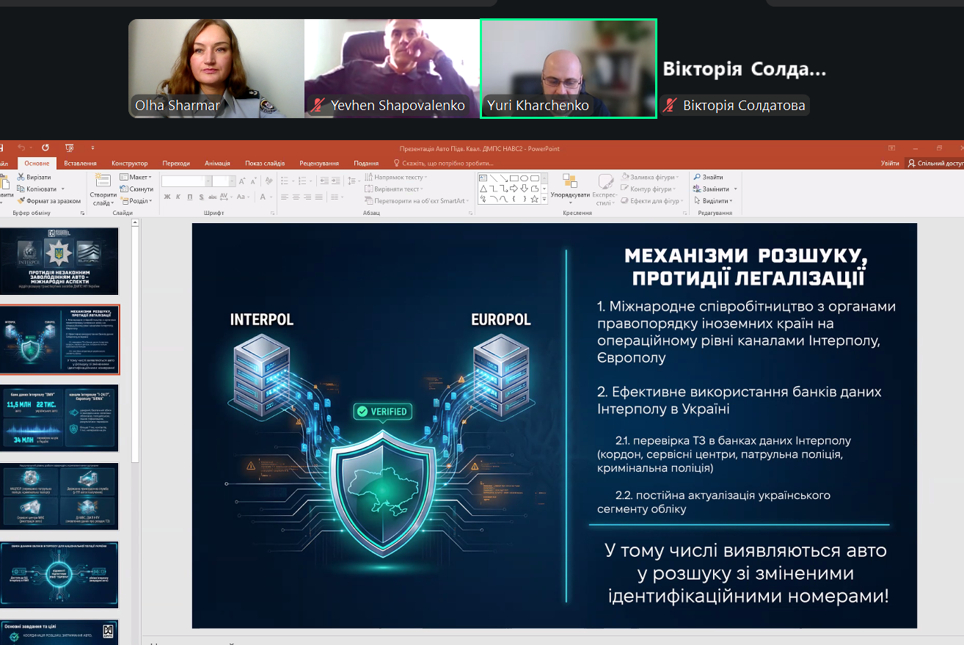Toggle Underline (П) formatting
The width and height of the screenshot is (964, 645).
coord(190,197)
